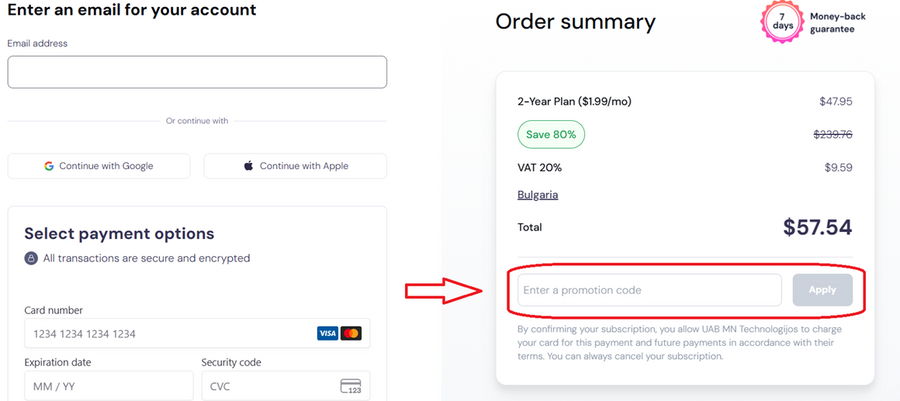Click the Mastercard icon
The height and width of the screenshot is (401, 900).
[x=350, y=333]
